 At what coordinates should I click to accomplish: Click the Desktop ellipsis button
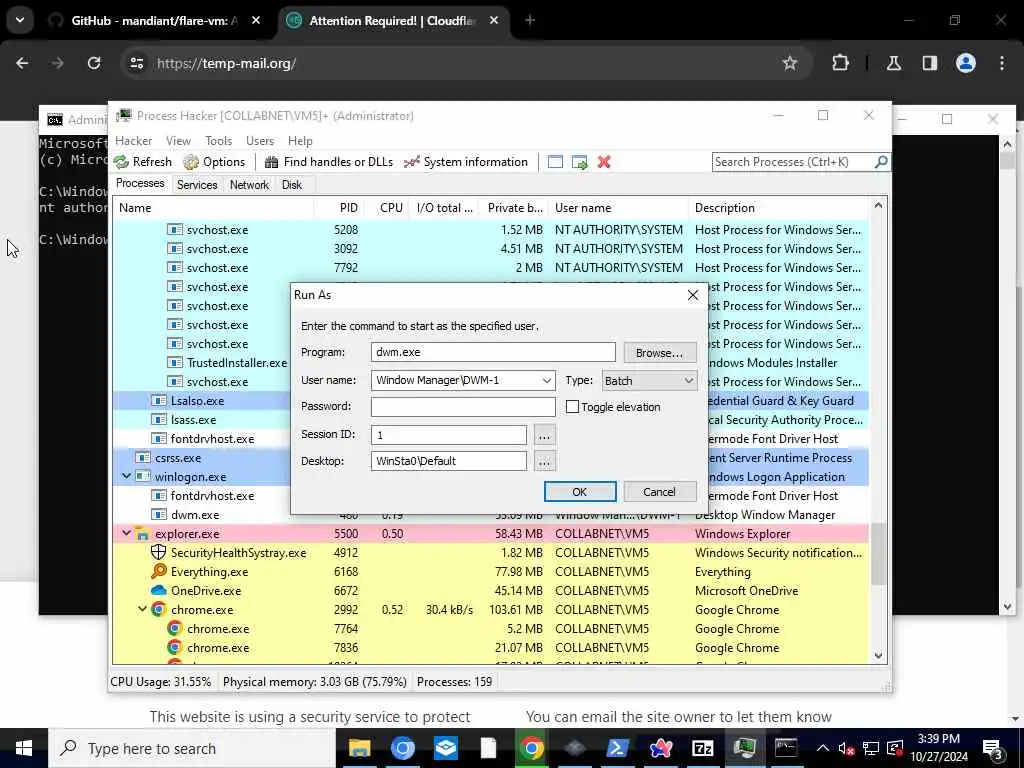(x=544, y=461)
